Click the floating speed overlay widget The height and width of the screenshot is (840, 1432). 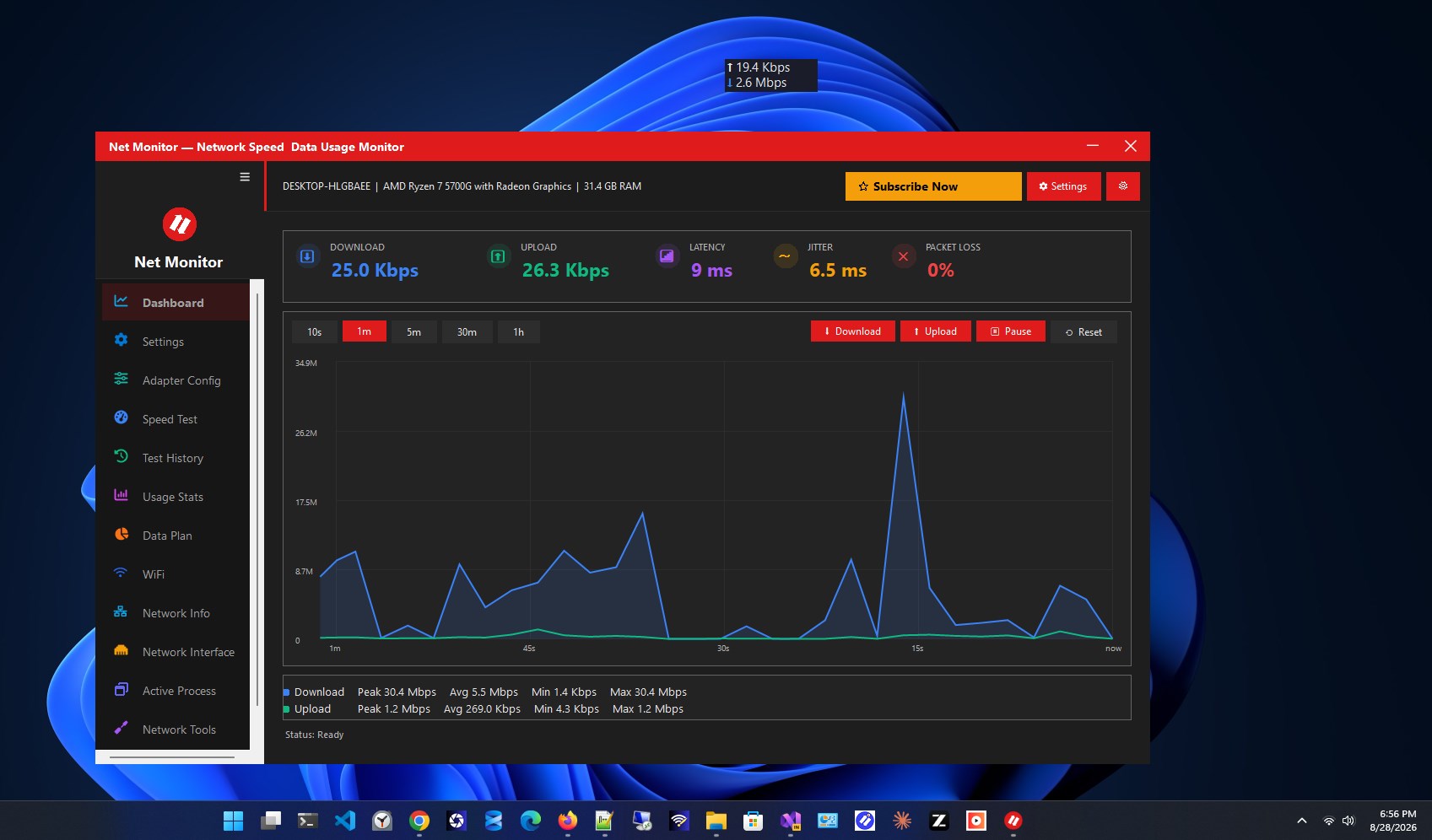click(x=770, y=75)
